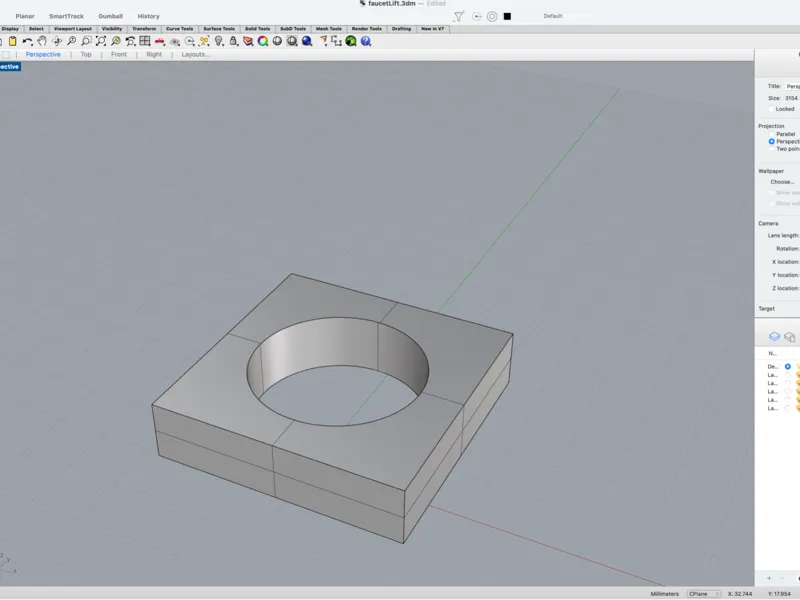Image resolution: width=800 pixels, height=600 pixels.
Task: Click the viewport Title input field
Action: 792,87
